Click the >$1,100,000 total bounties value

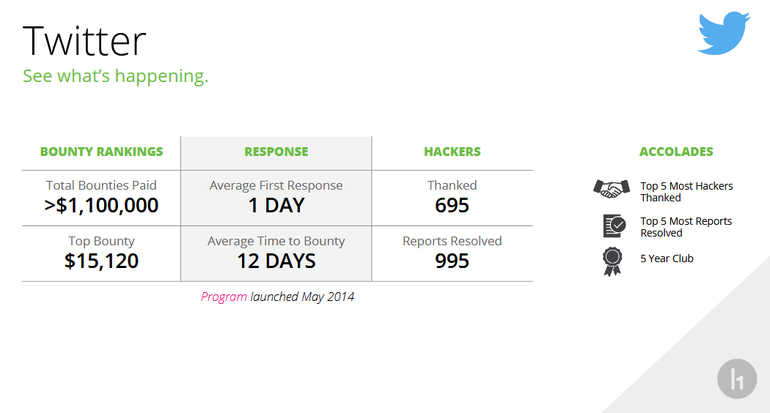101,205
